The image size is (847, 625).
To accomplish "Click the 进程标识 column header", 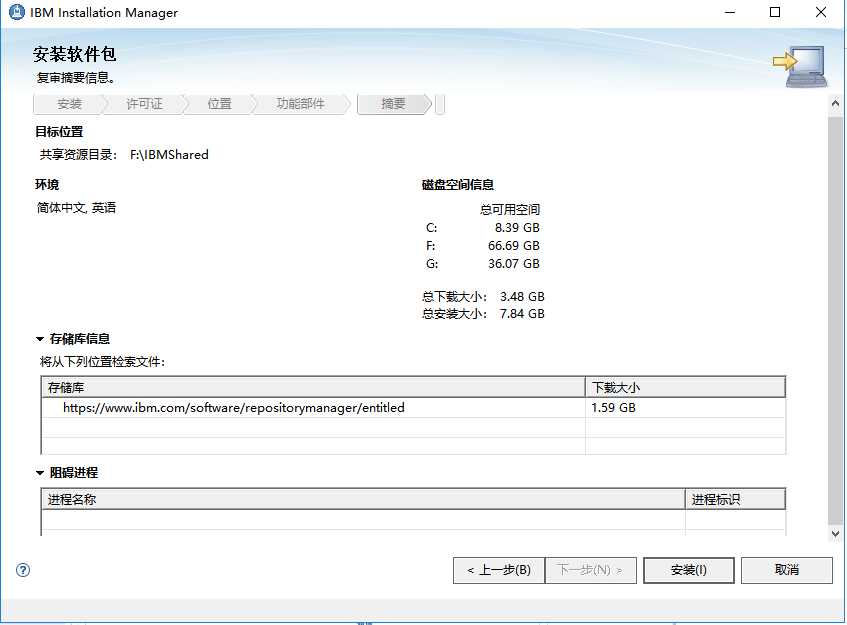I will [x=735, y=500].
